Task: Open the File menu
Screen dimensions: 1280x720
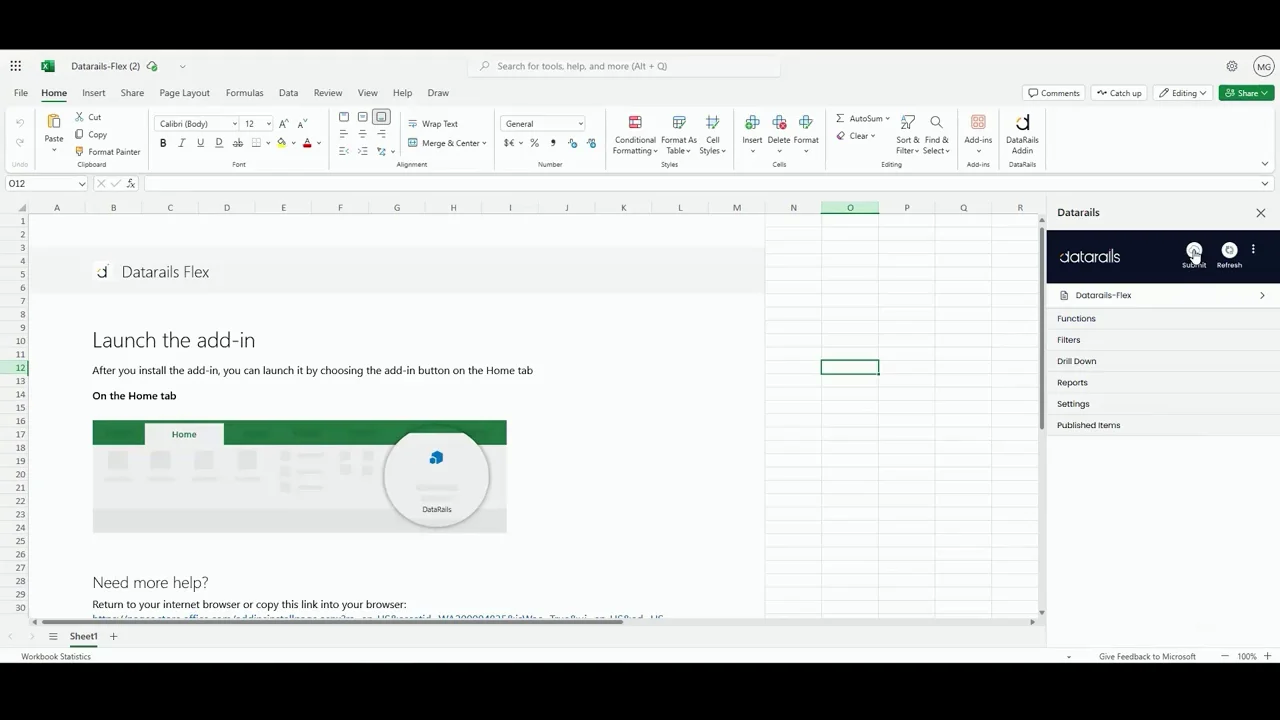Action: tap(21, 93)
